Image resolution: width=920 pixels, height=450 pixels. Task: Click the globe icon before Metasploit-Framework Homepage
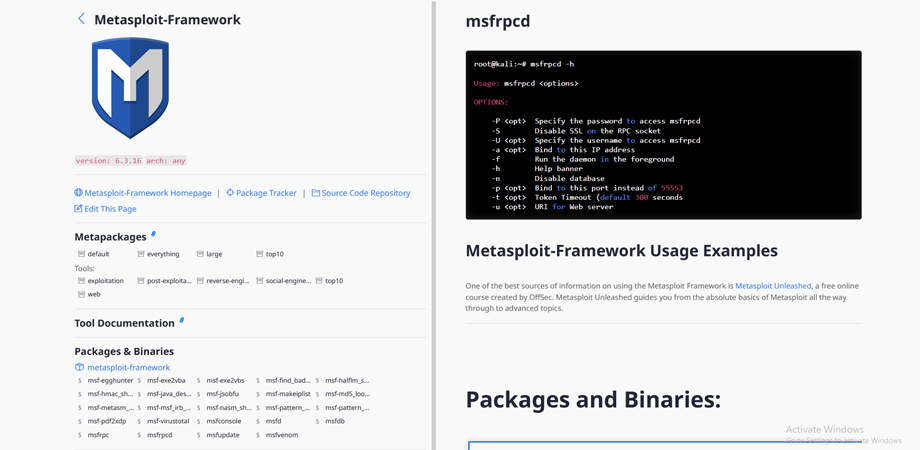click(x=78, y=192)
